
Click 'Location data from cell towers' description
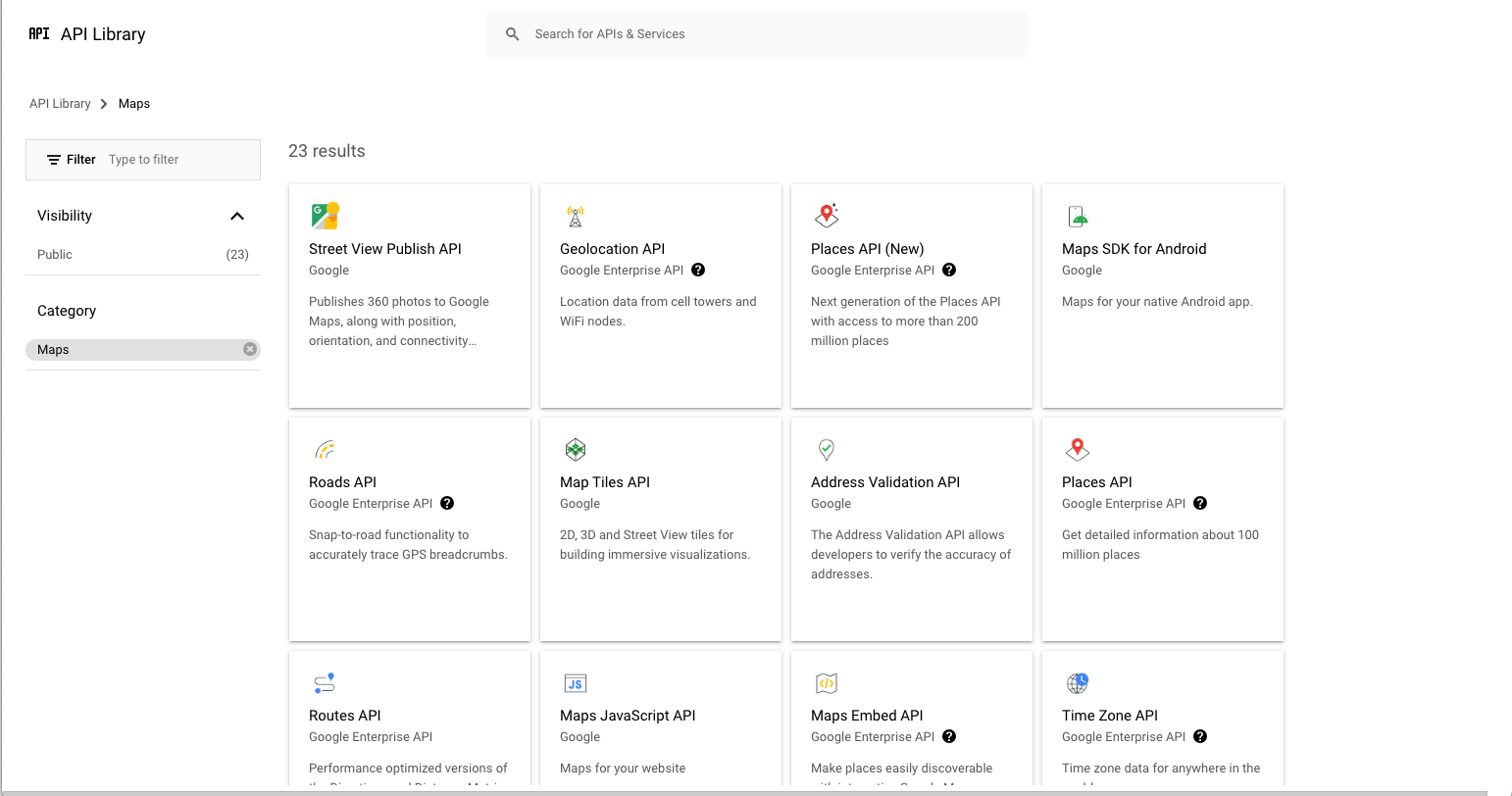658,312
